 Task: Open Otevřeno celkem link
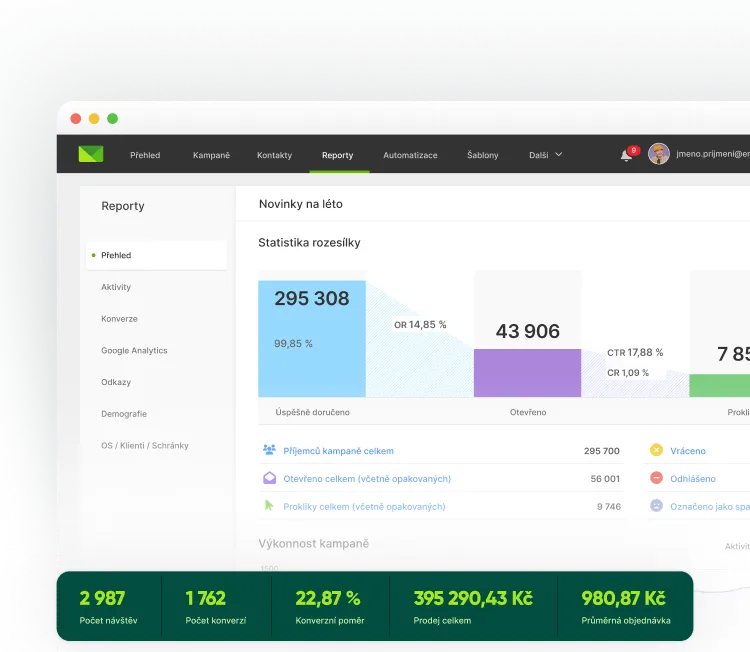(367, 479)
